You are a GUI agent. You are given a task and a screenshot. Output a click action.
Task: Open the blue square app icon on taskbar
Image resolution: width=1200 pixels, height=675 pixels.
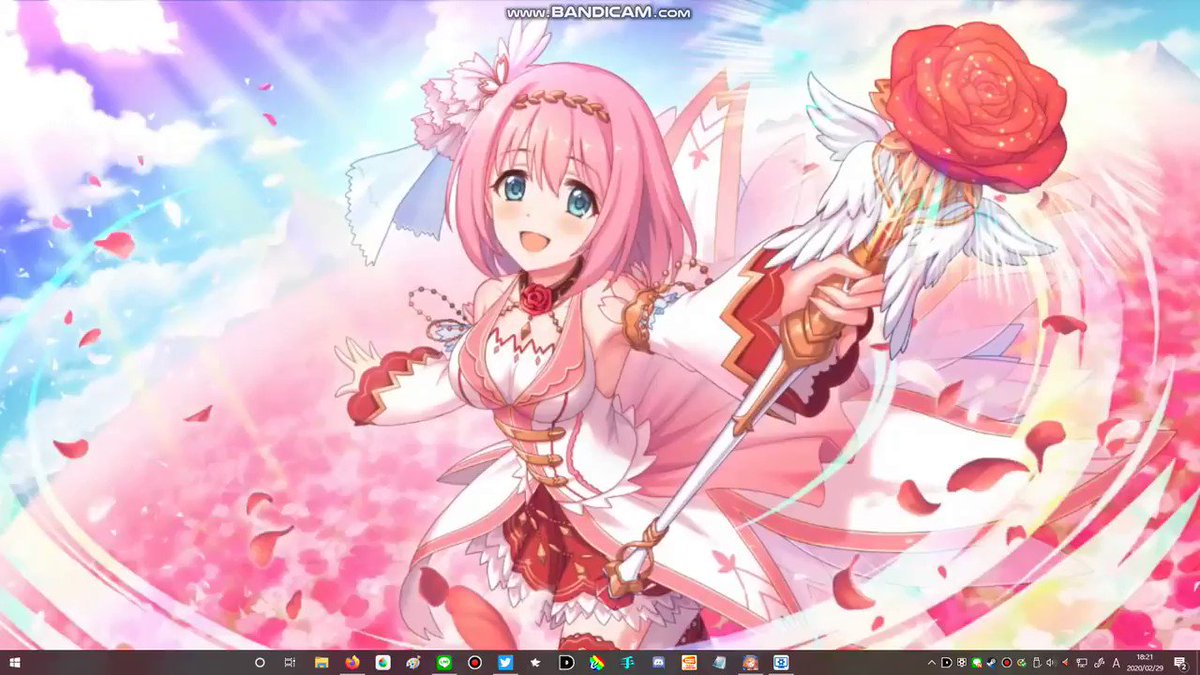(x=781, y=662)
